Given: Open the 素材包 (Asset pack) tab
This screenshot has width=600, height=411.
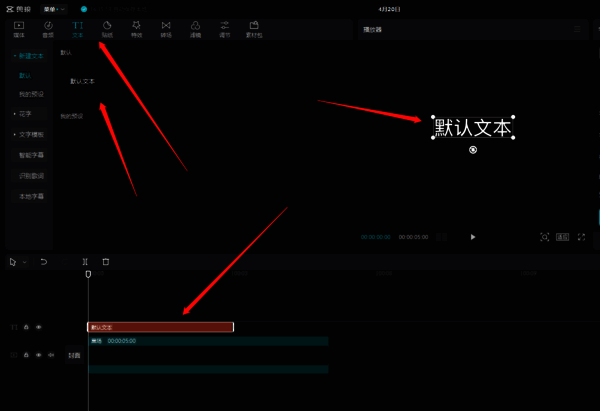Looking at the screenshot, I should click(x=254, y=29).
